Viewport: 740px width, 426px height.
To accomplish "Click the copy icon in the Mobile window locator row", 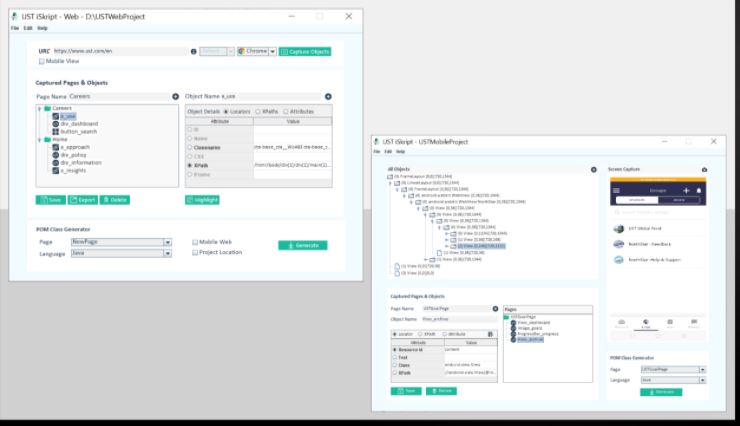I will (490, 334).
